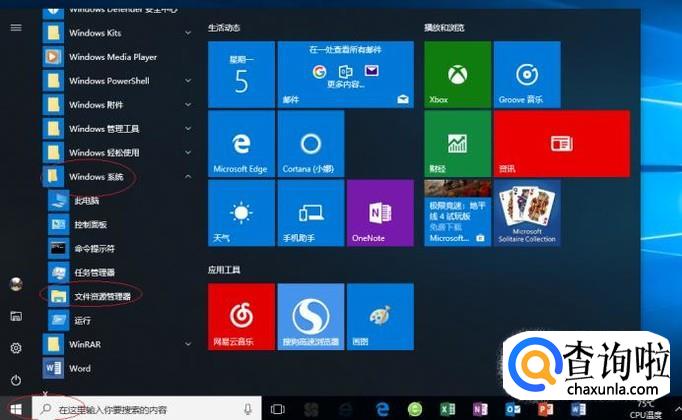This screenshot has width=682, height=420.
Task: Open OneNote from the taskbar
Action: pos(480,409)
